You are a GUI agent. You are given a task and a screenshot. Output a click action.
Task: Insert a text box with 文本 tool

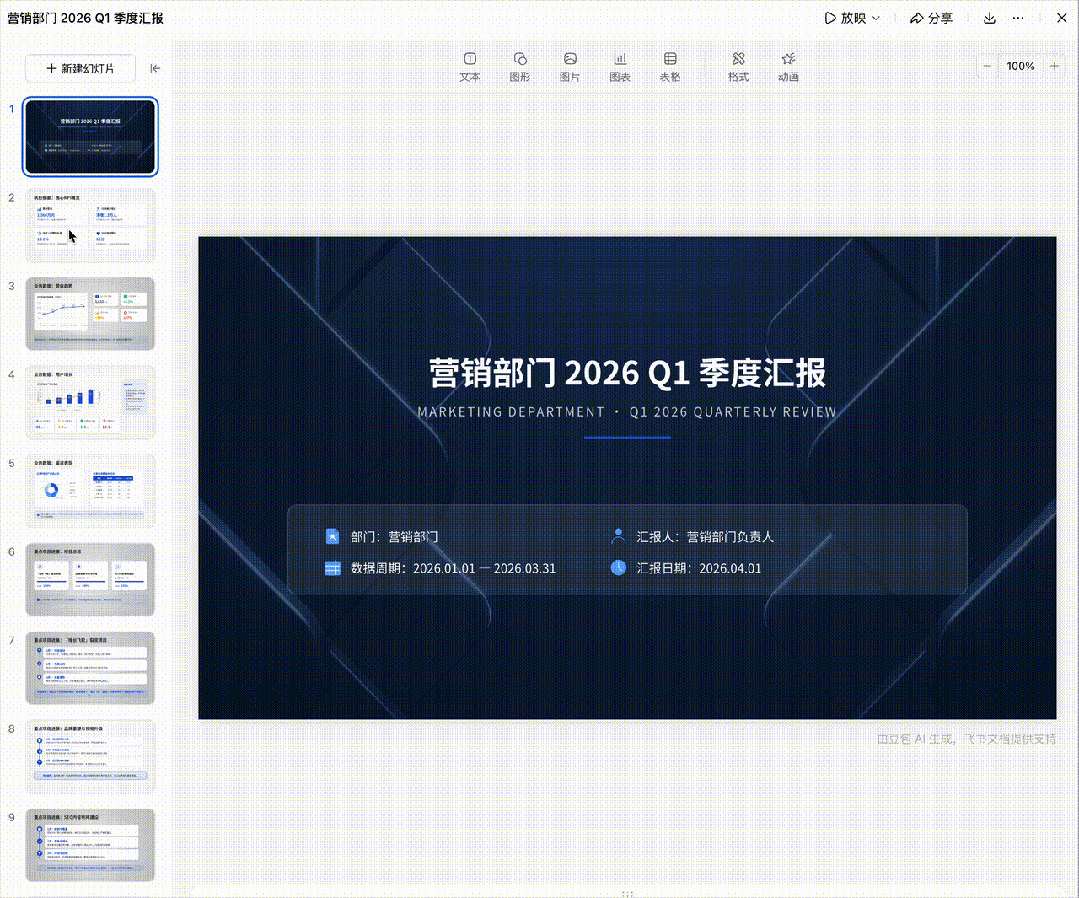click(x=469, y=66)
